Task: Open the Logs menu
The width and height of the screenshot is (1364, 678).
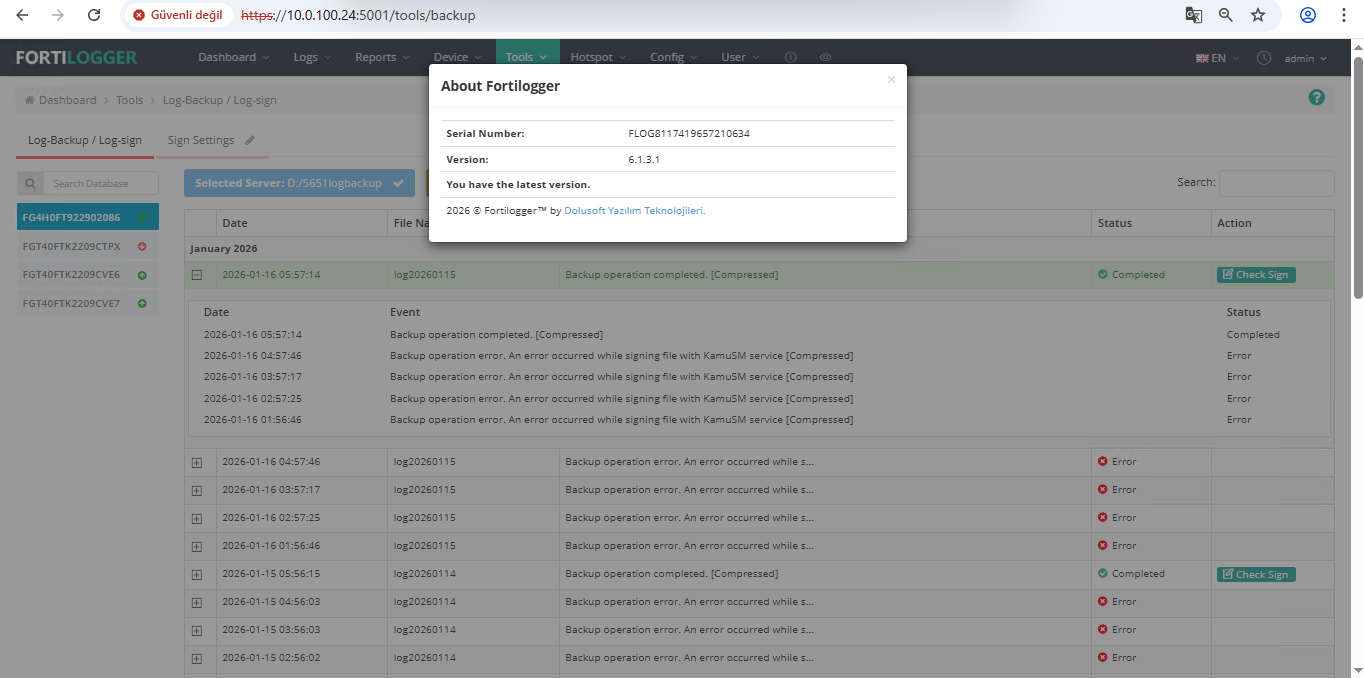Action: pyautogui.click(x=312, y=57)
